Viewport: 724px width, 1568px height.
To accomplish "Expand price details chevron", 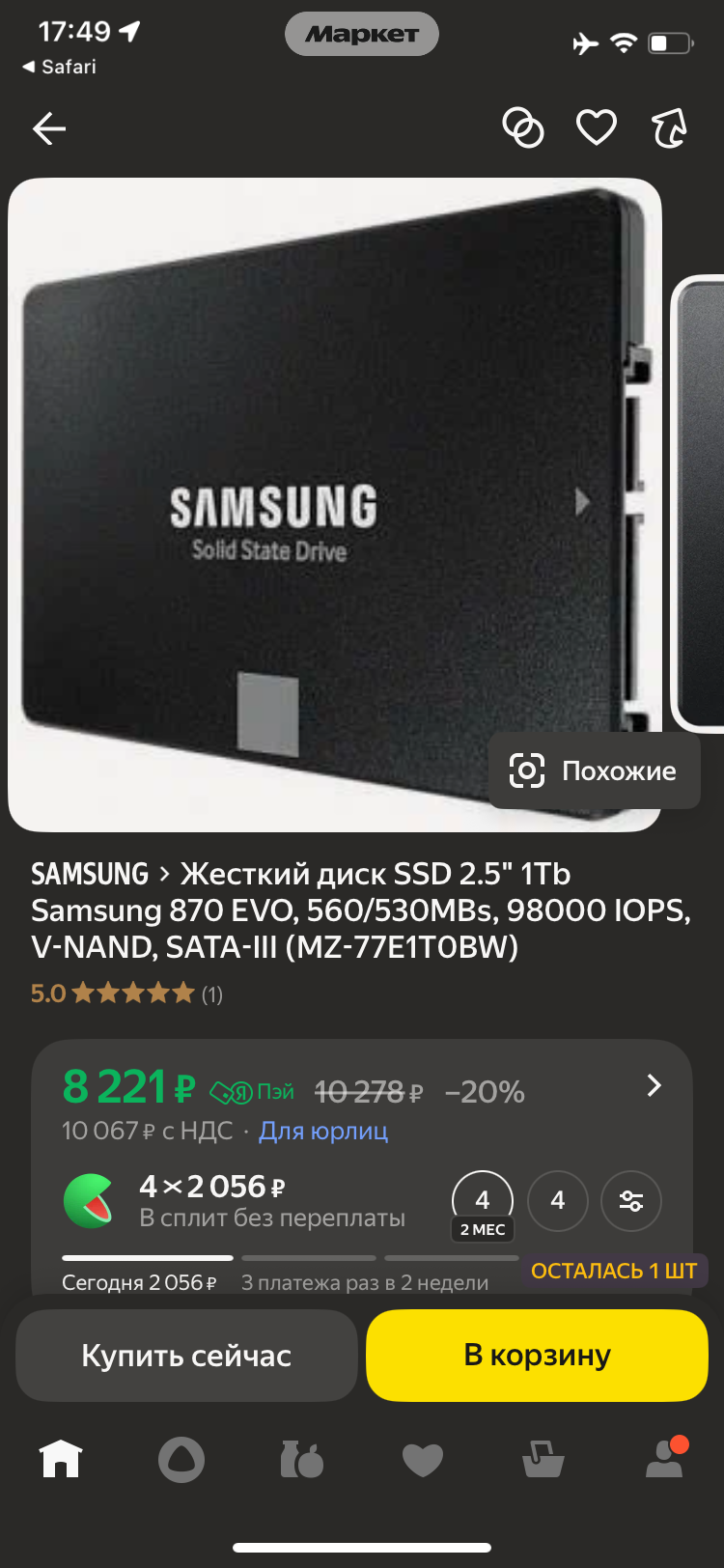I will point(654,1086).
